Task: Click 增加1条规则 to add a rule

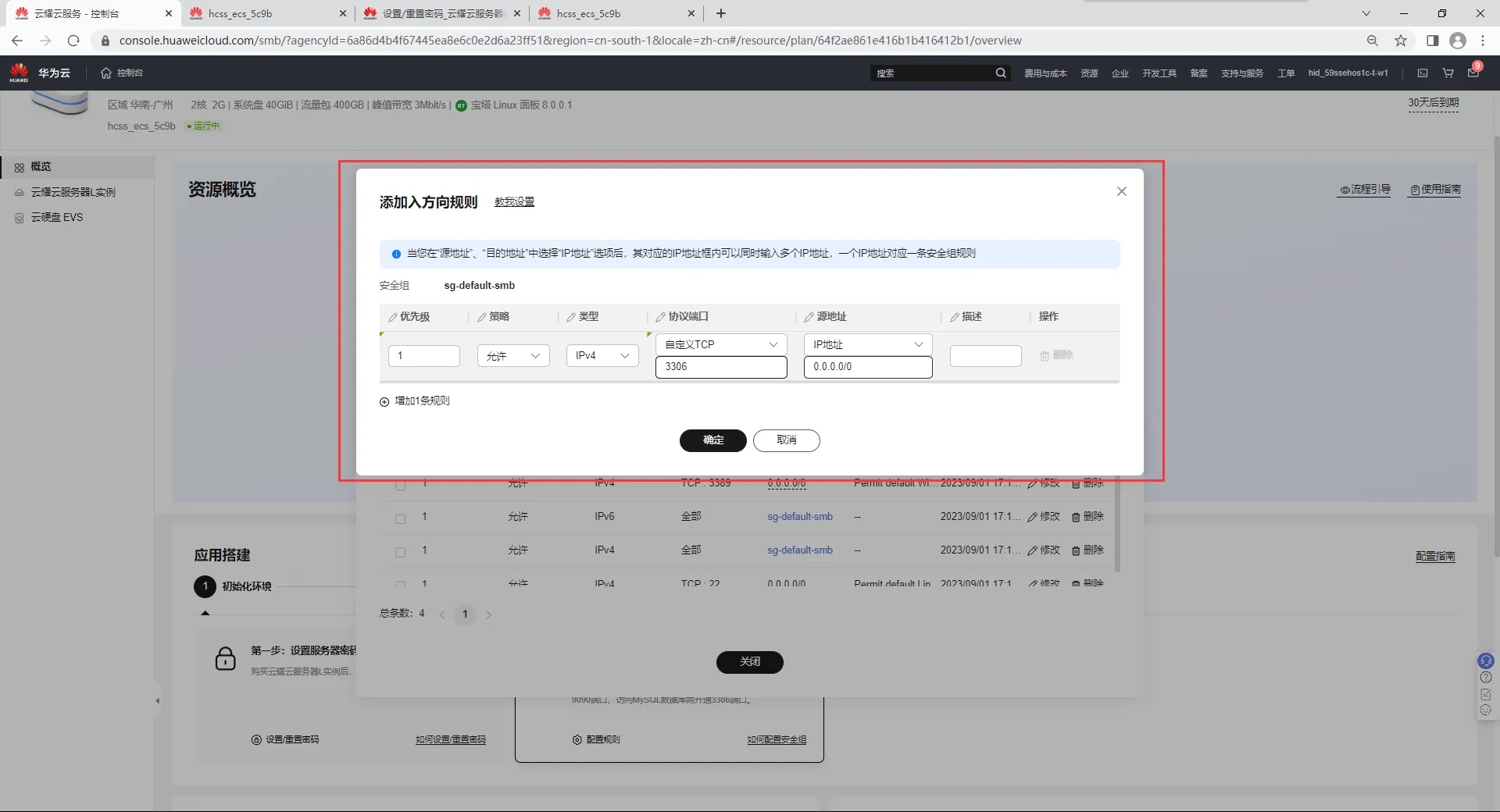Action: pyautogui.click(x=415, y=401)
